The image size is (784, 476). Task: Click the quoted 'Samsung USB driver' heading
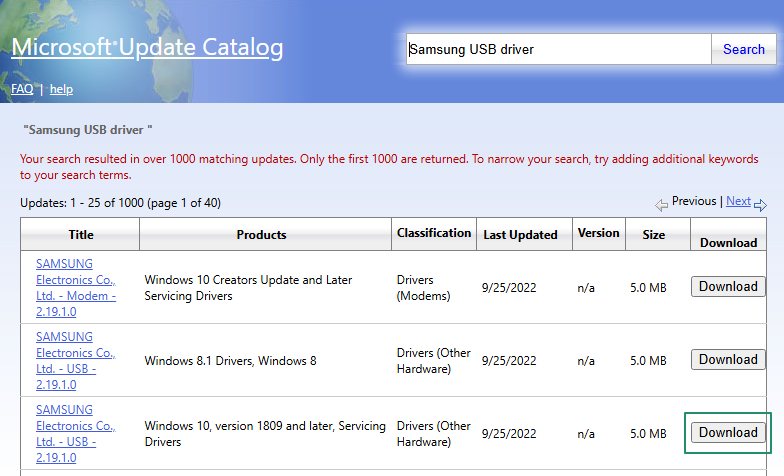pyautogui.click(x=88, y=130)
